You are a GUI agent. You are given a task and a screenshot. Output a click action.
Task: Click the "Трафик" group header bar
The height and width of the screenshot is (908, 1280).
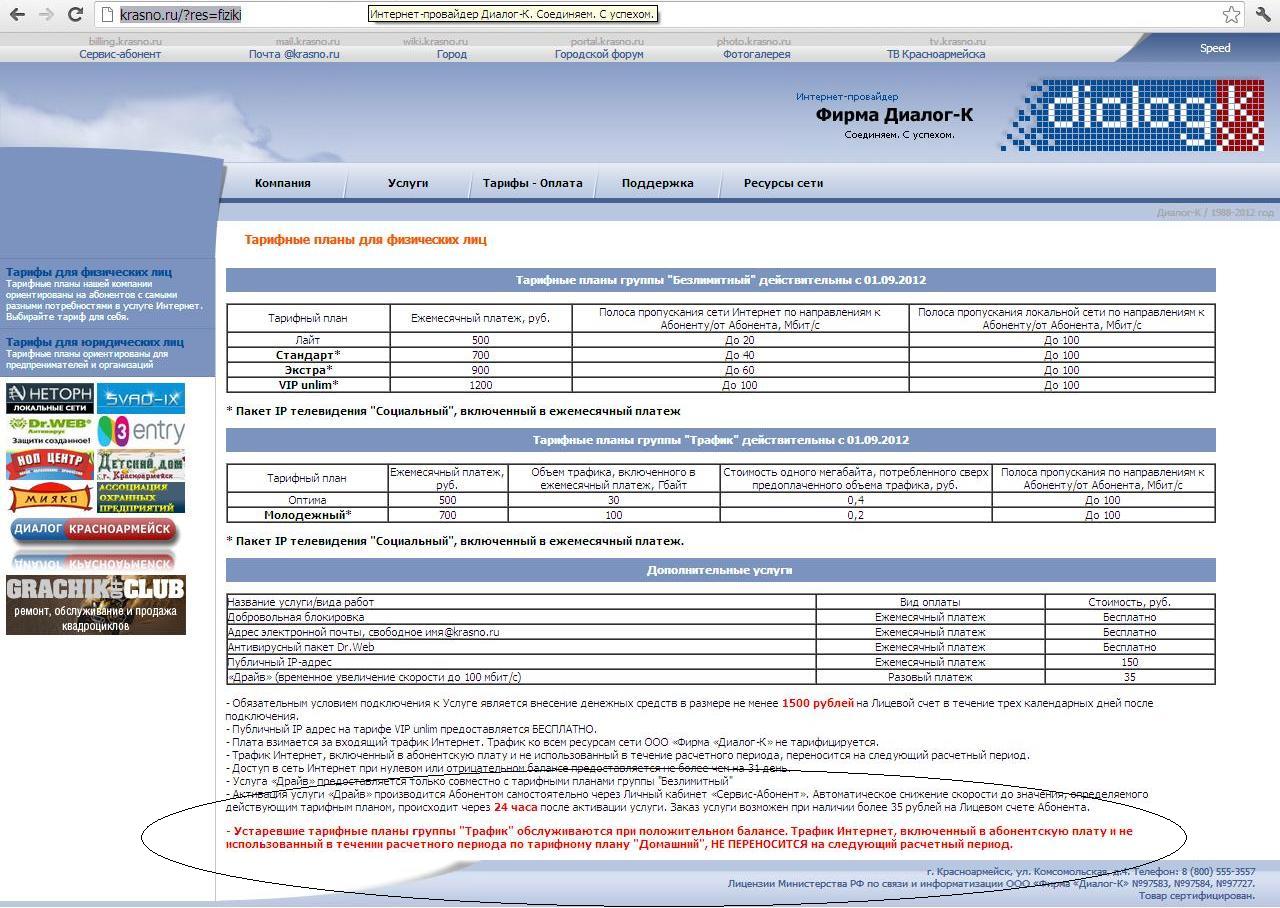click(720, 440)
